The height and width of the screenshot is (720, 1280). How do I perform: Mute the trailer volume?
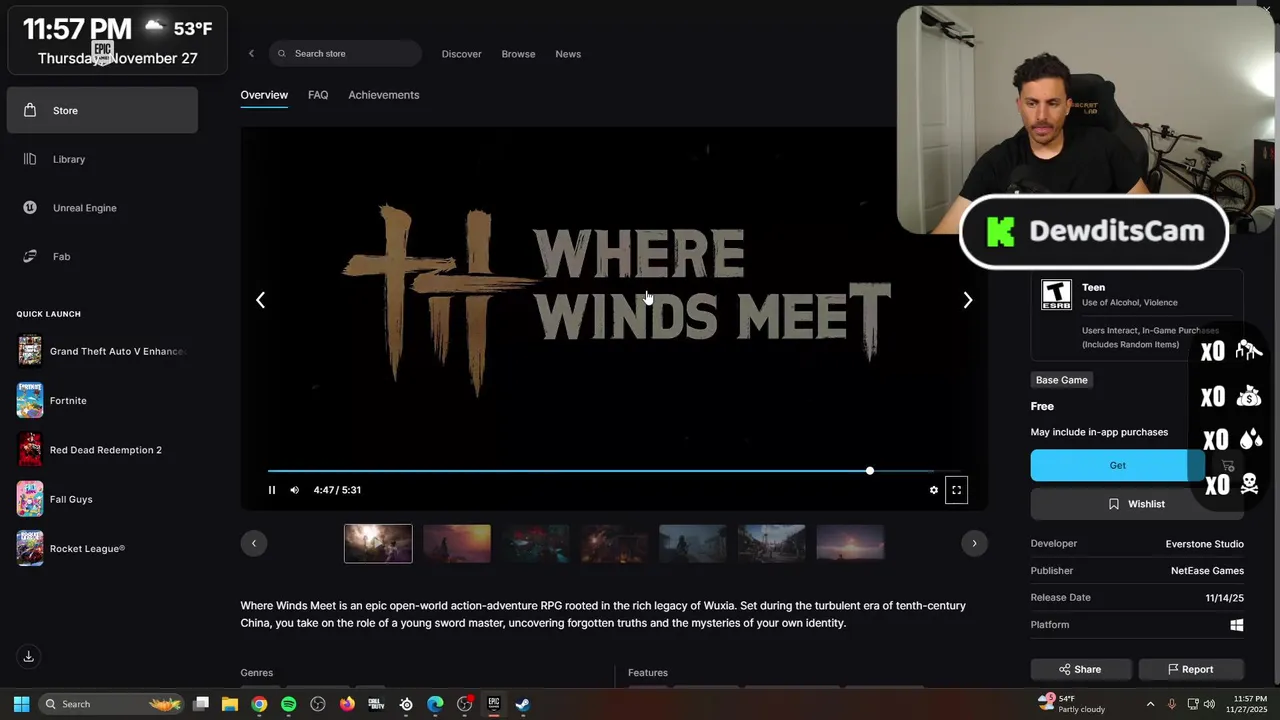pos(294,490)
